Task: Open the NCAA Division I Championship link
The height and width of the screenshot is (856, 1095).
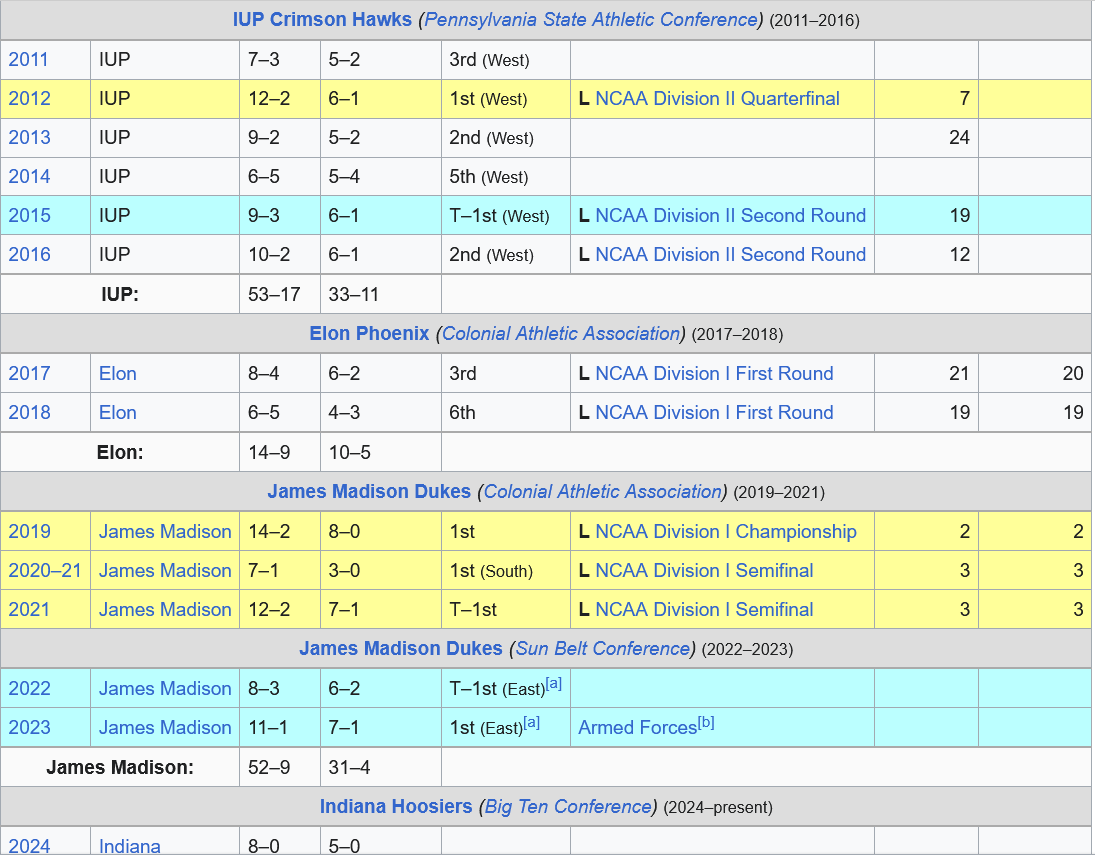Action: click(x=725, y=532)
